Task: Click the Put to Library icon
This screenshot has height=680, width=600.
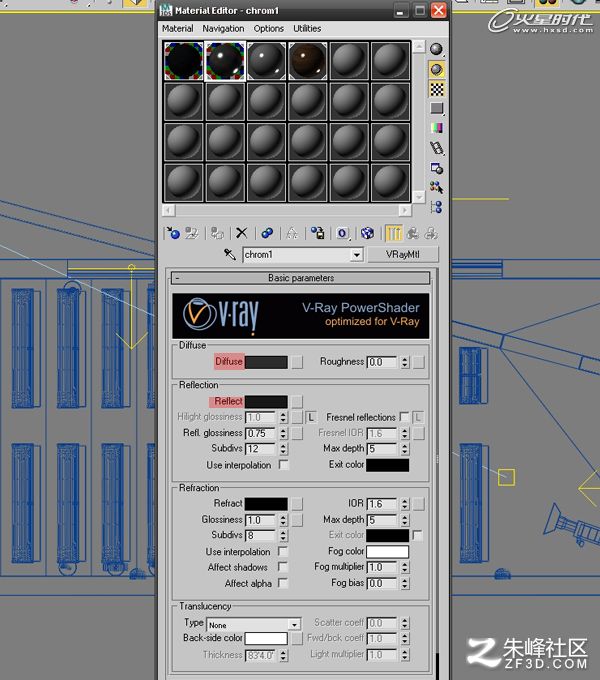Action: pos(317,233)
